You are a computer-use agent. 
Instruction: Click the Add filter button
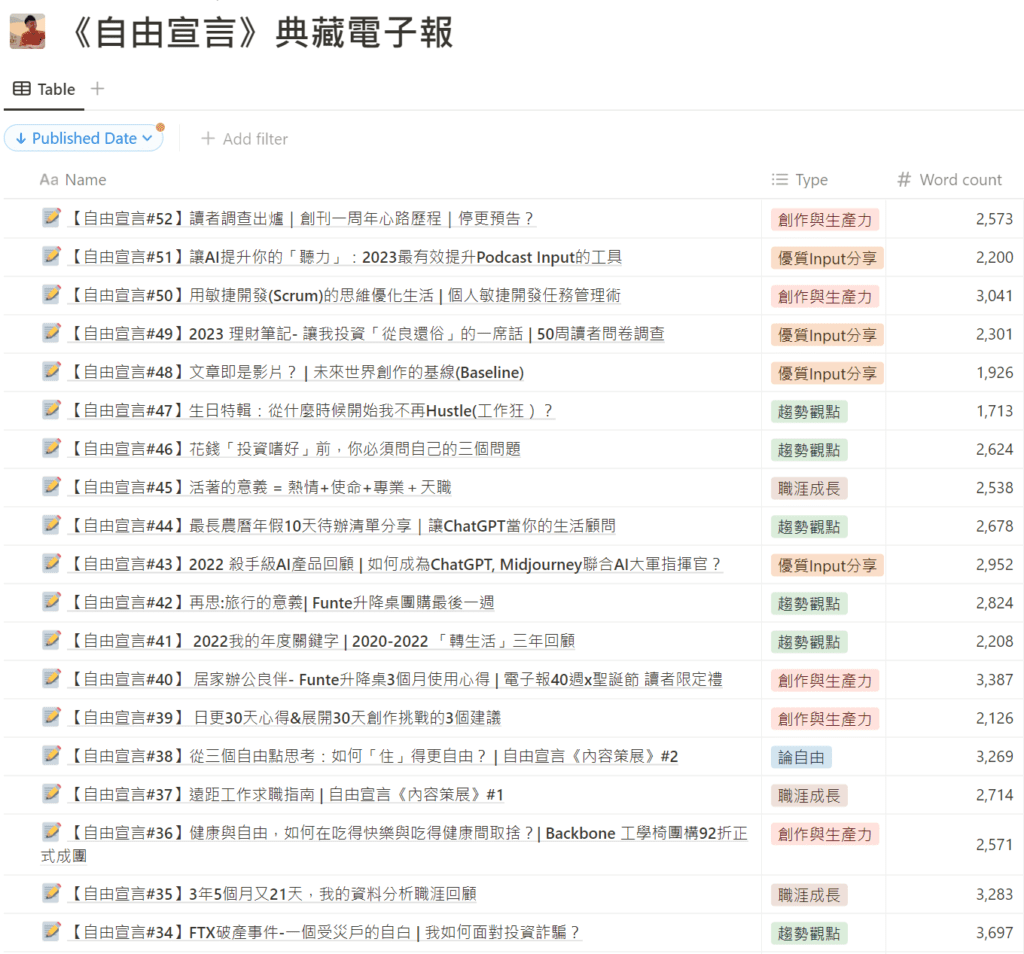click(x=245, y=139)
